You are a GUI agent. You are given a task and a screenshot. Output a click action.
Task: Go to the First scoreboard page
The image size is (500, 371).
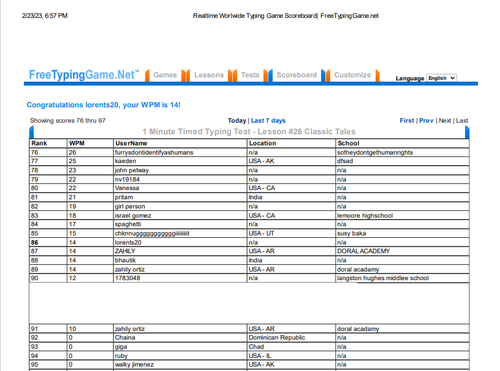tap(407, 121)
